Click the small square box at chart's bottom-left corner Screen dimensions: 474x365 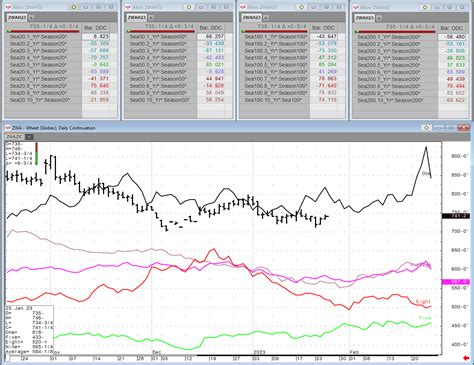[x=7, y=359]
